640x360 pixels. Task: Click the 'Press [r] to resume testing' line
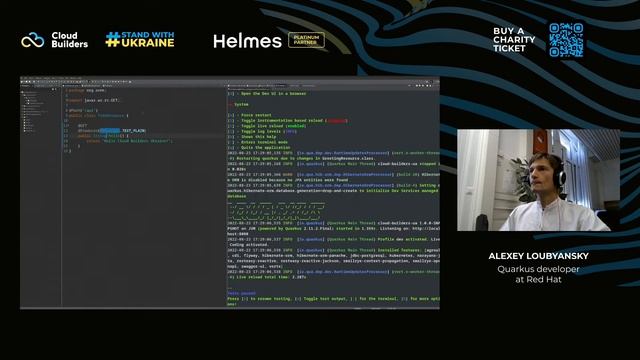click(333, 299)
